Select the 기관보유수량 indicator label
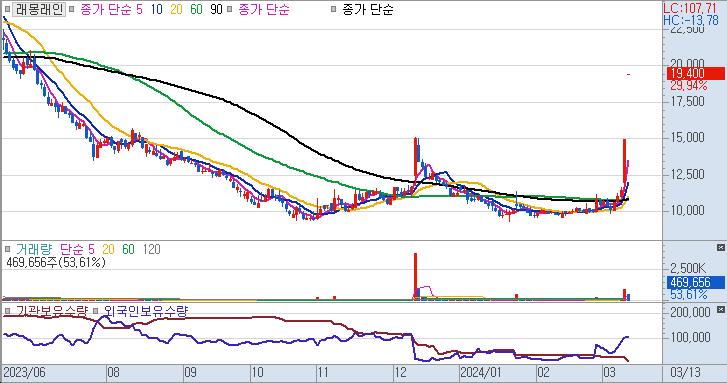727x383 pixels. (51, 311)
